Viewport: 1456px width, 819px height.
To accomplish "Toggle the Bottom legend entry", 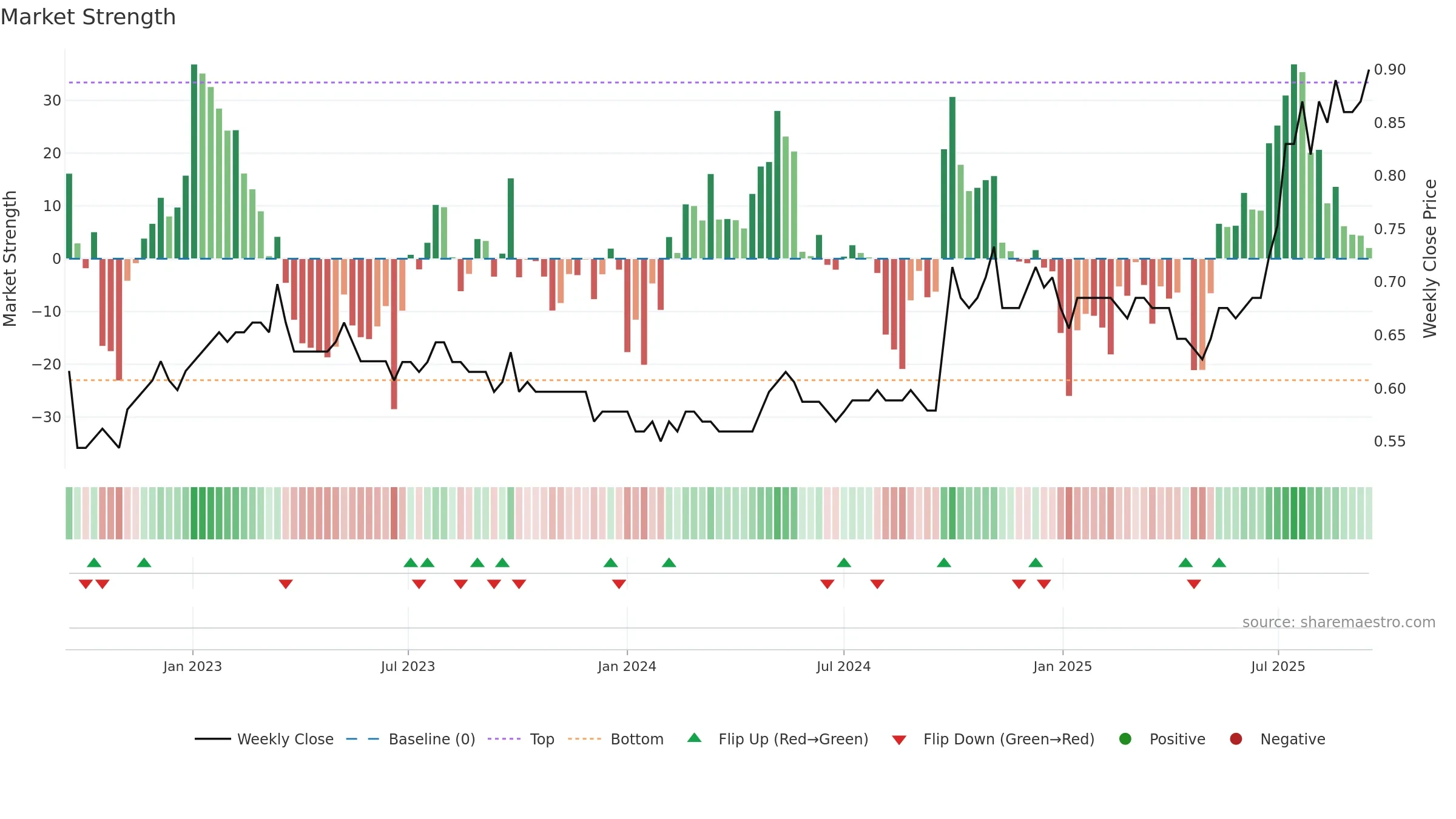I will click(x=616, y=739).
